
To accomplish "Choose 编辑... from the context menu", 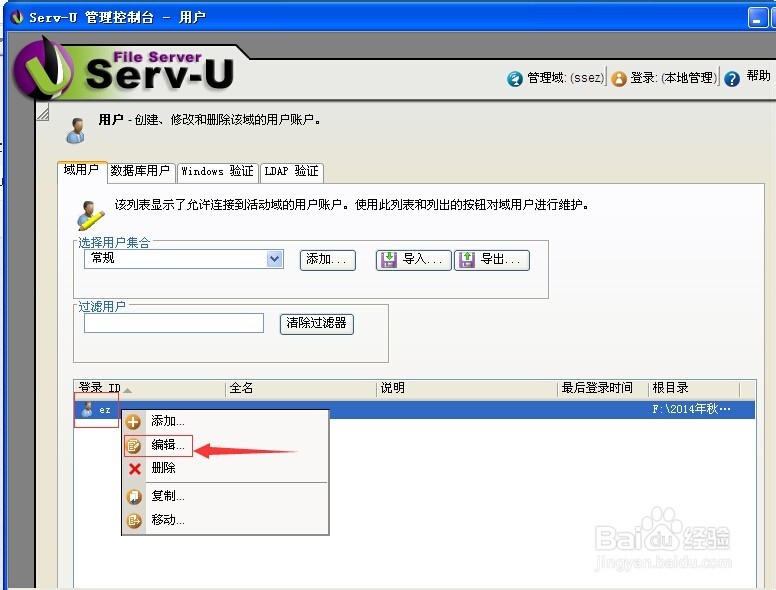I will (x=226, y=445).
